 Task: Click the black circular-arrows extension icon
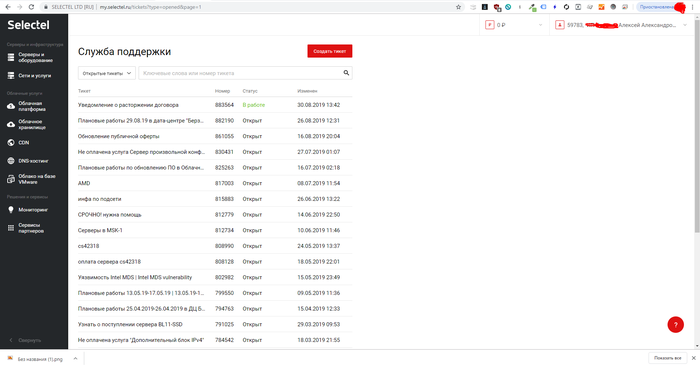point(566,7)
